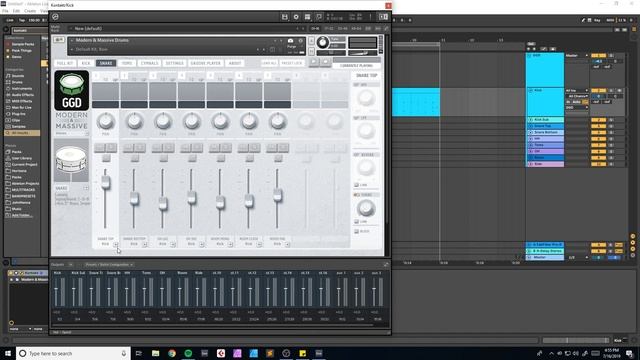
Task: Select the FULL KIT tab
Action: click(x=65, y=63)
